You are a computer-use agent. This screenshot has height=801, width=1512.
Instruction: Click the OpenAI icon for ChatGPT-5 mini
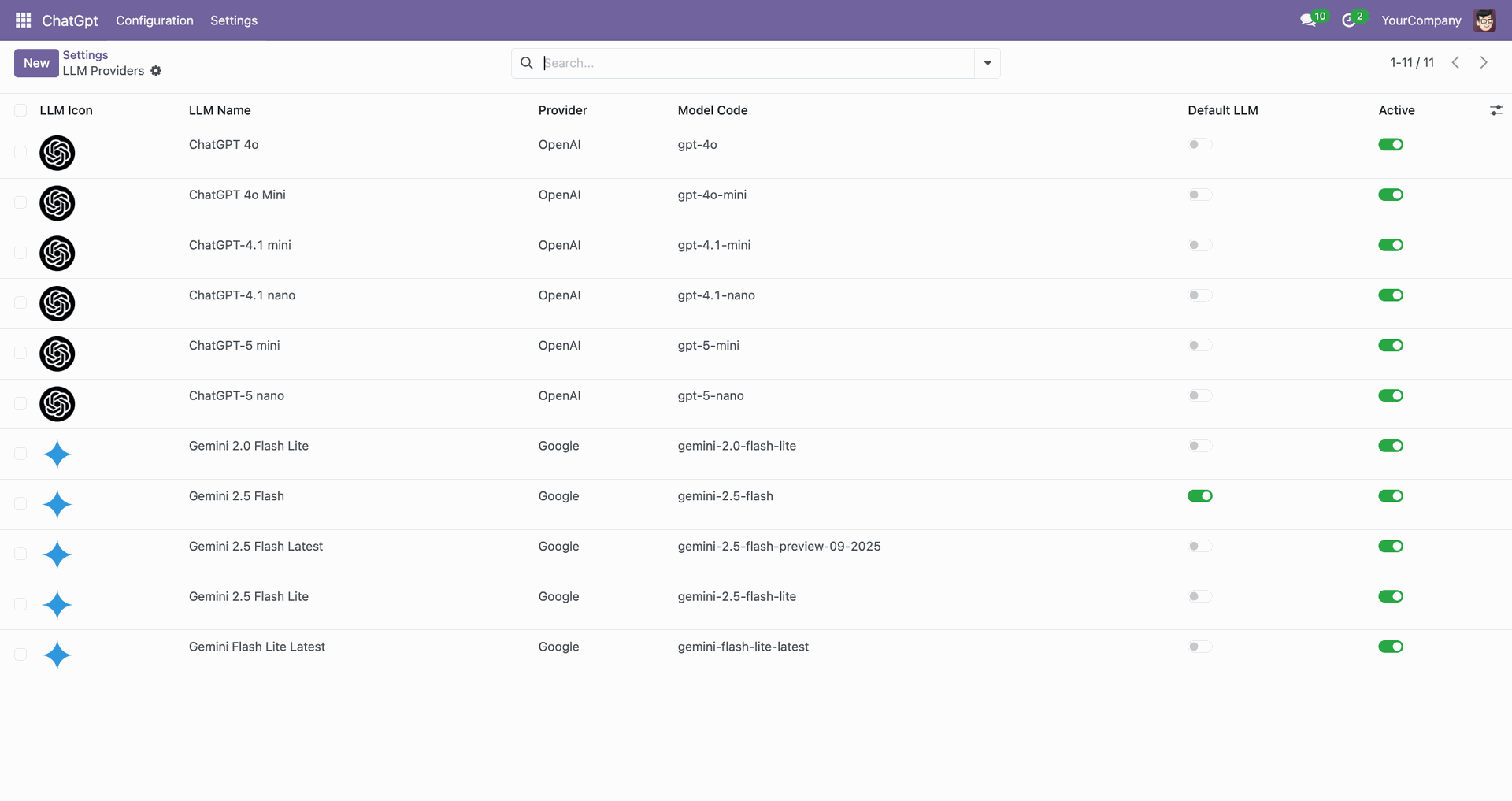coord(57,354)
